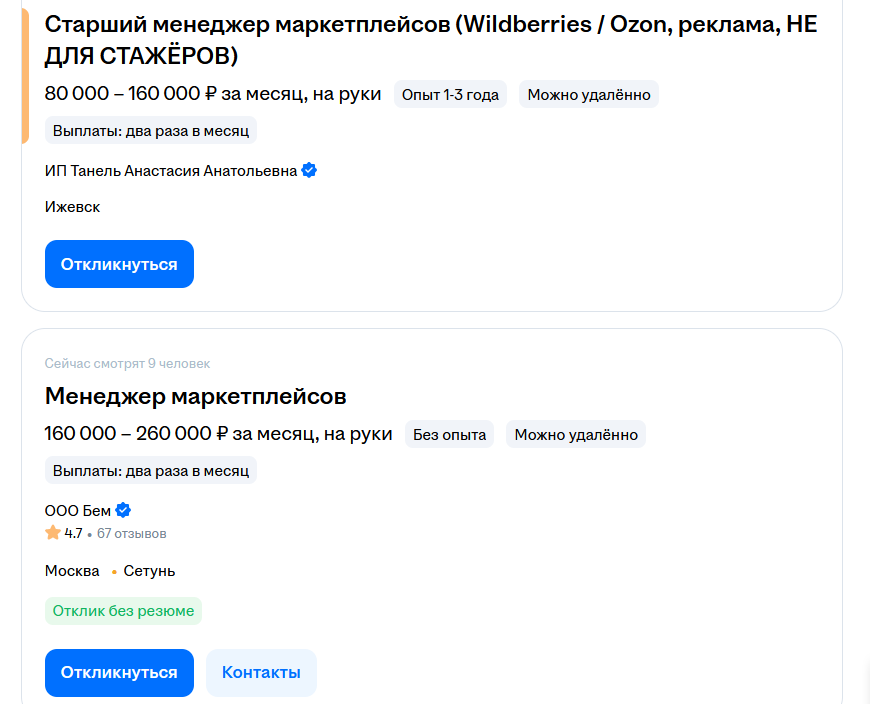Click Откликнуться on the second vacancy

[119, 672]
